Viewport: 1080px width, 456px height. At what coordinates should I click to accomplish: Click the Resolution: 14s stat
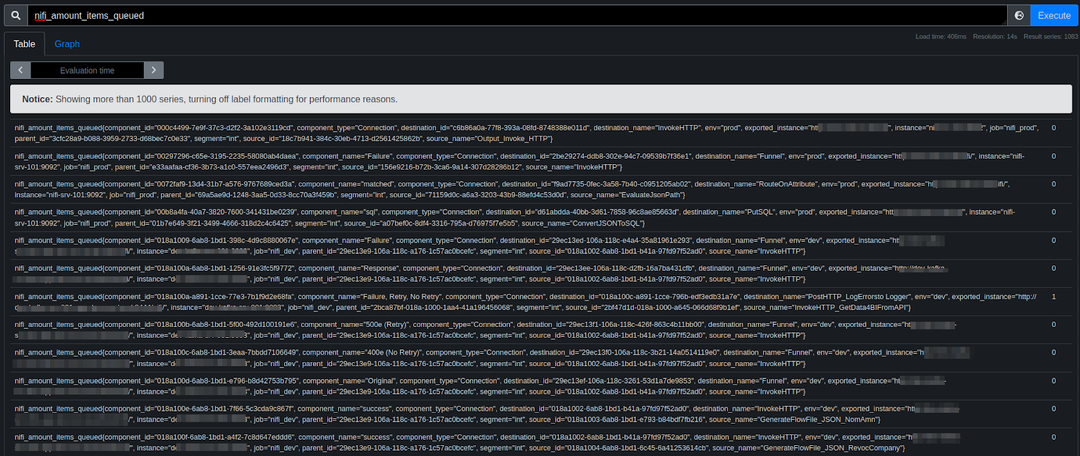(x=995, y=37)
